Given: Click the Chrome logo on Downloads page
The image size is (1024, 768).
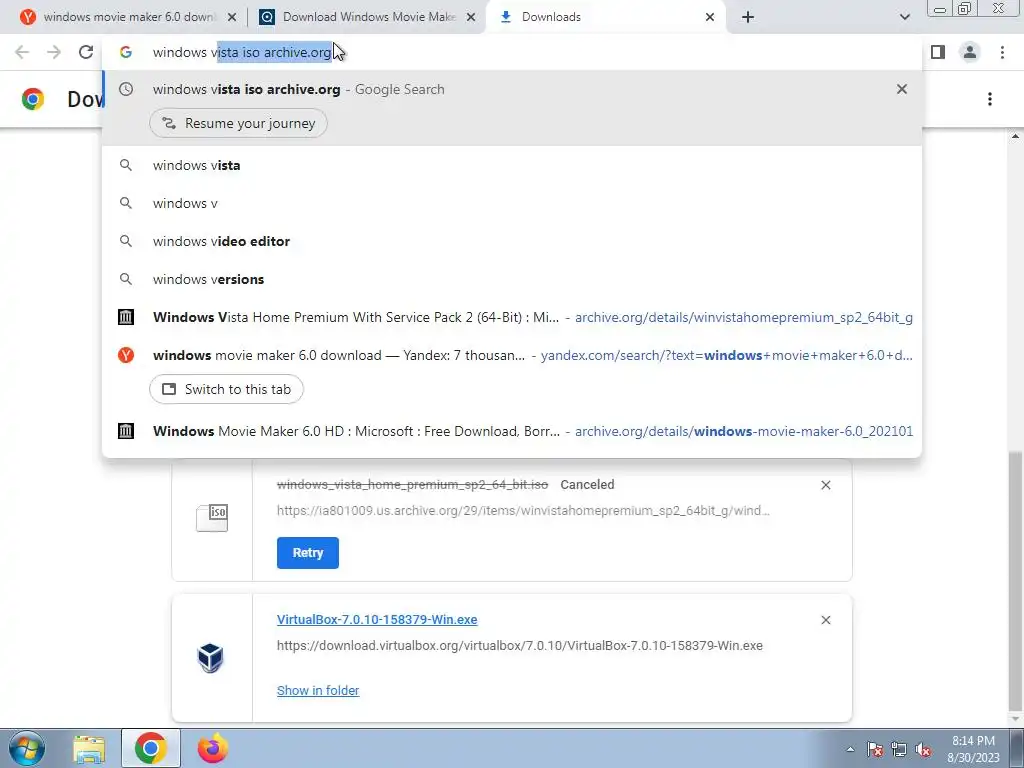Looking at the screenshot, I should coord(33,99).
